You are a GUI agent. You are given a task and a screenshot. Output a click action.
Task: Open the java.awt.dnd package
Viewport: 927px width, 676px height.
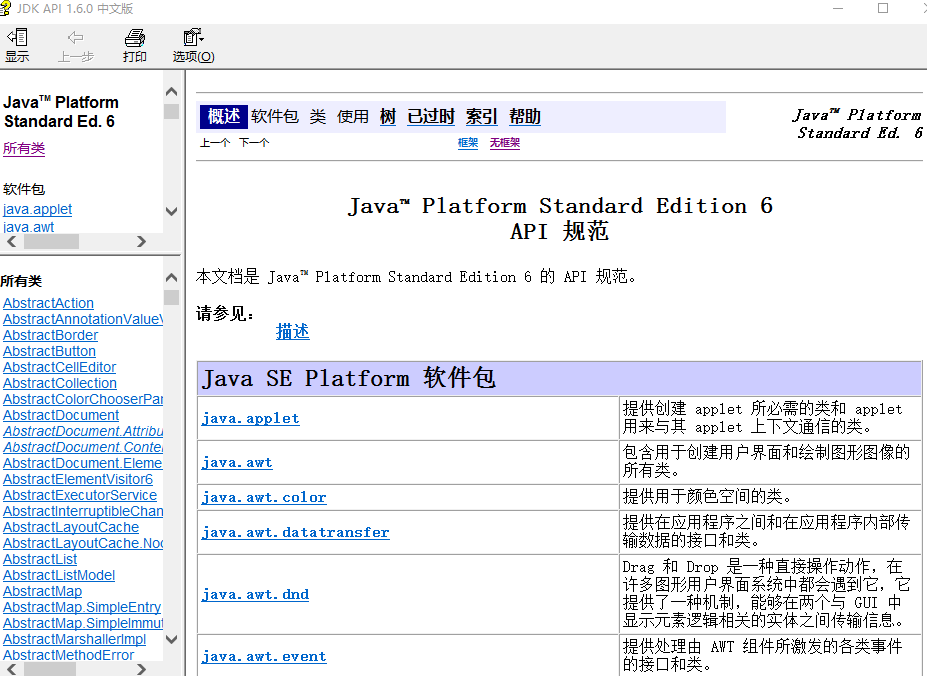[255, 594]
